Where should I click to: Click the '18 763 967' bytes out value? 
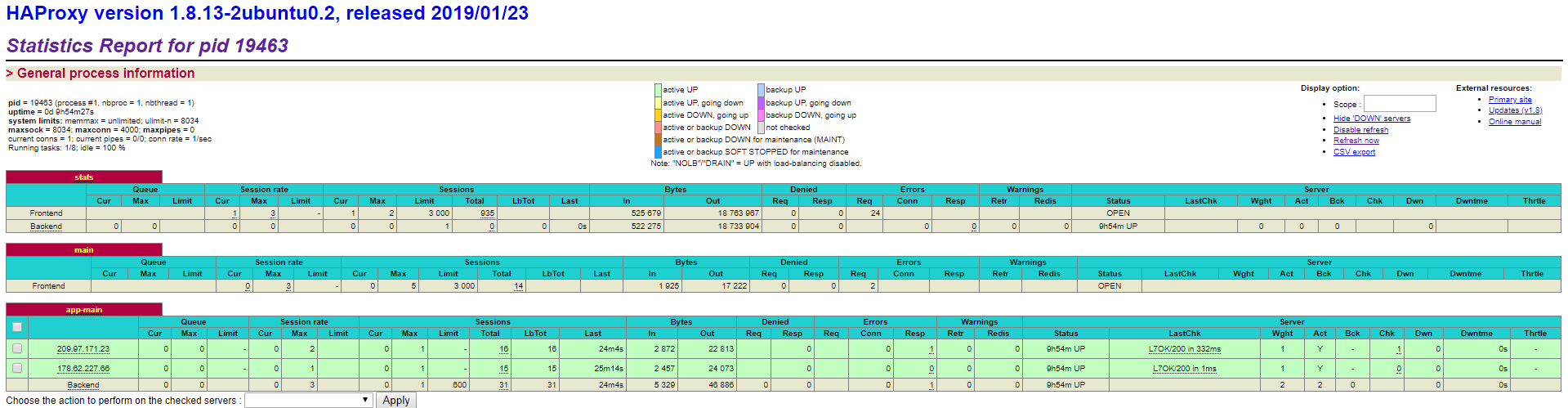pyautogui.click(x=739, y=213)
